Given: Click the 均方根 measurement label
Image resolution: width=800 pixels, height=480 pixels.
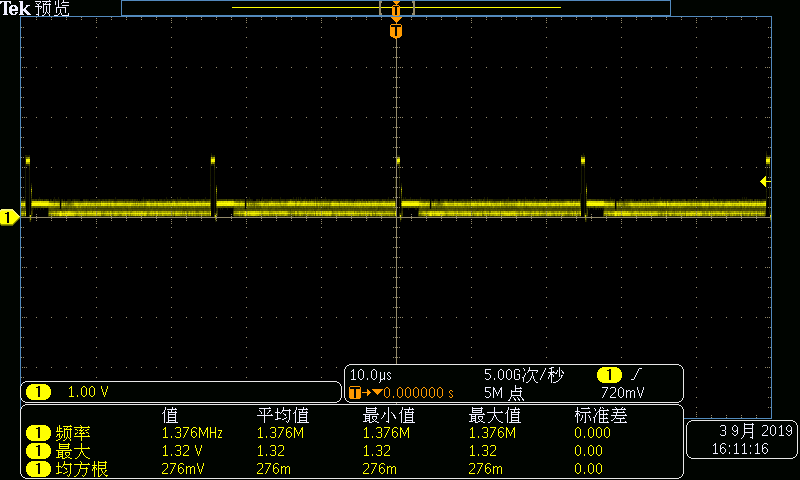Looking at the screenshot, I should pyautogui.click(x=82, y=469).
